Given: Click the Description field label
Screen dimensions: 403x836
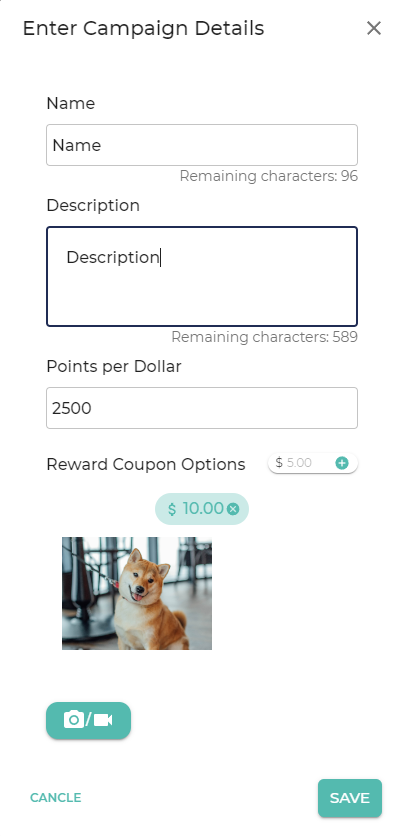Looking at the screenshot, I should point(93,205).
